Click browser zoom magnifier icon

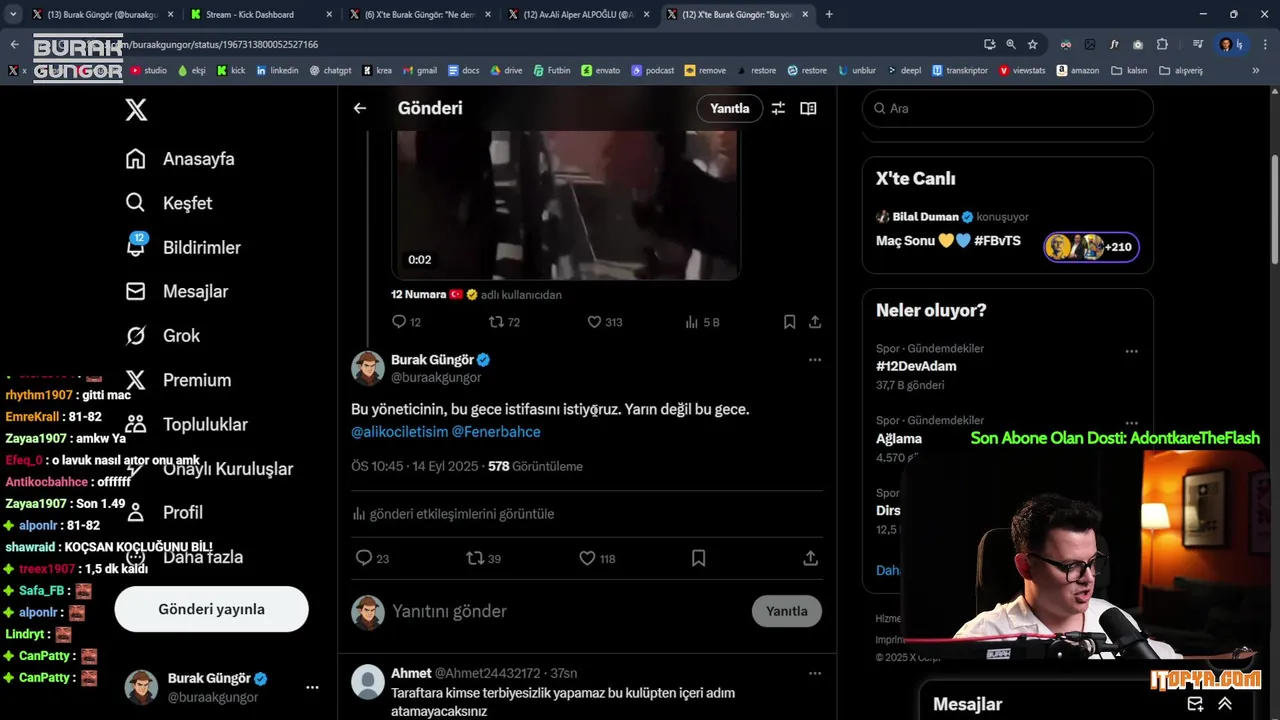[x=1010, y=44]
